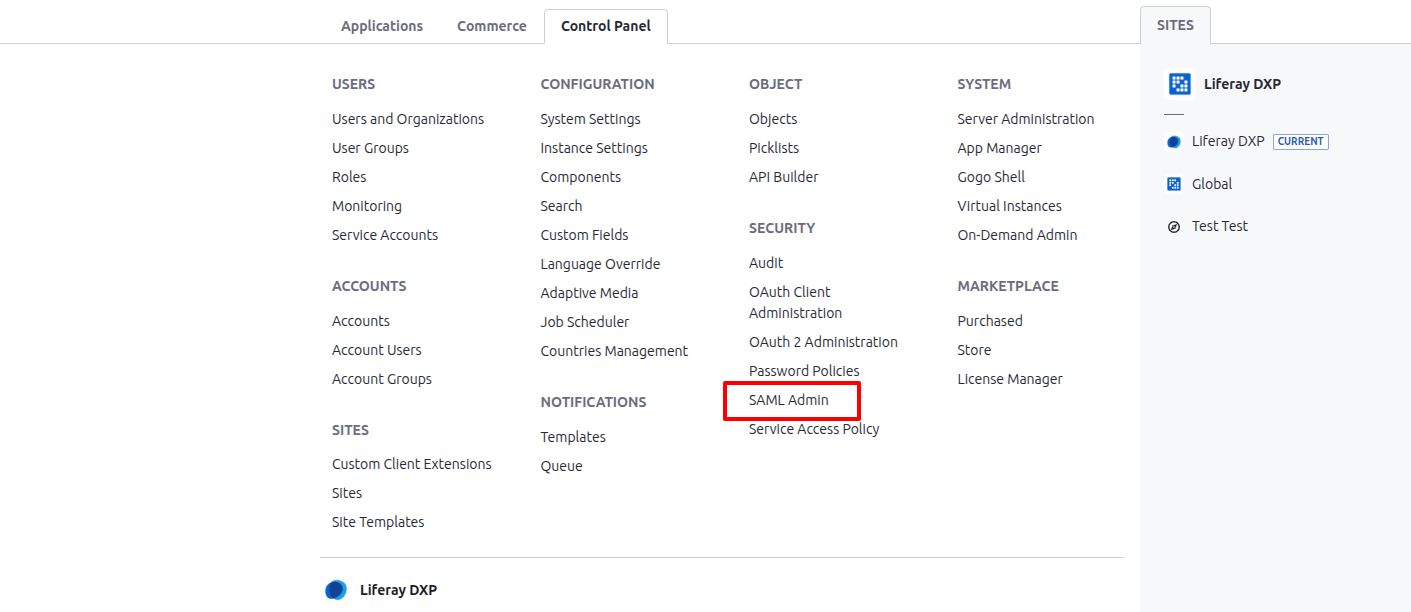1411x612 pixels.
Task: Open Instance Settings
Action: [x=594, y=148]
